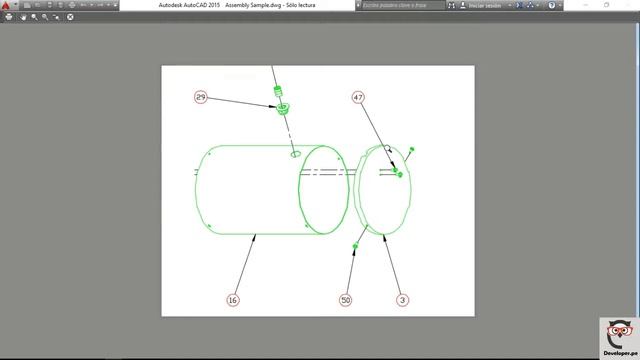Screen dimensions: 640x360
Task: Open Autodesk Exchange Apps icon
Action: 519,5
